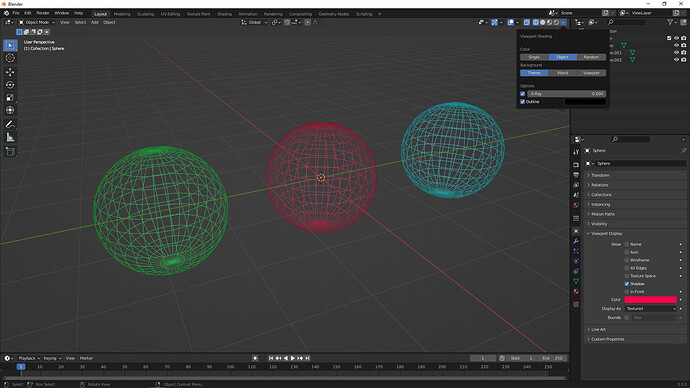Select the Add Cube tool
The width and height of the screenshot is (690, 388).
click(x=10, y=152)
